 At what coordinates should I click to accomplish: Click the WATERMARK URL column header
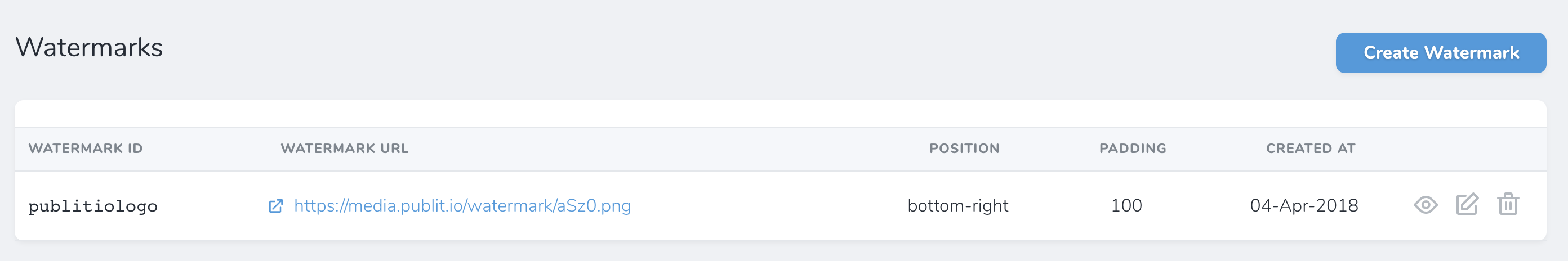(345, 148)
